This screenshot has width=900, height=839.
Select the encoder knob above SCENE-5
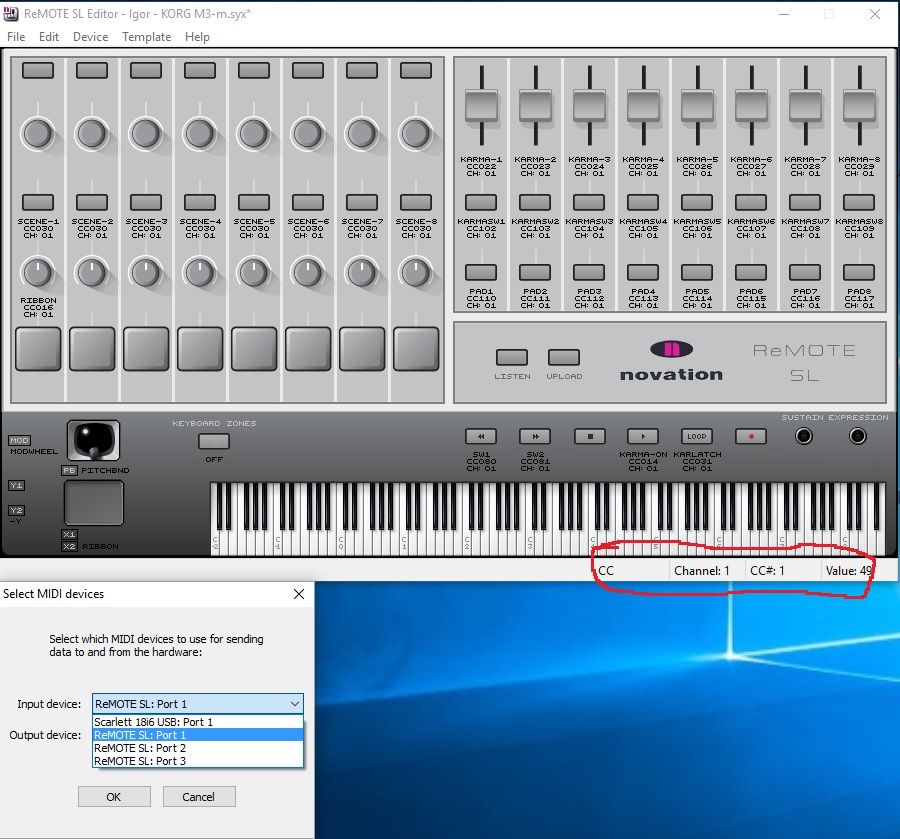(254, 134)
